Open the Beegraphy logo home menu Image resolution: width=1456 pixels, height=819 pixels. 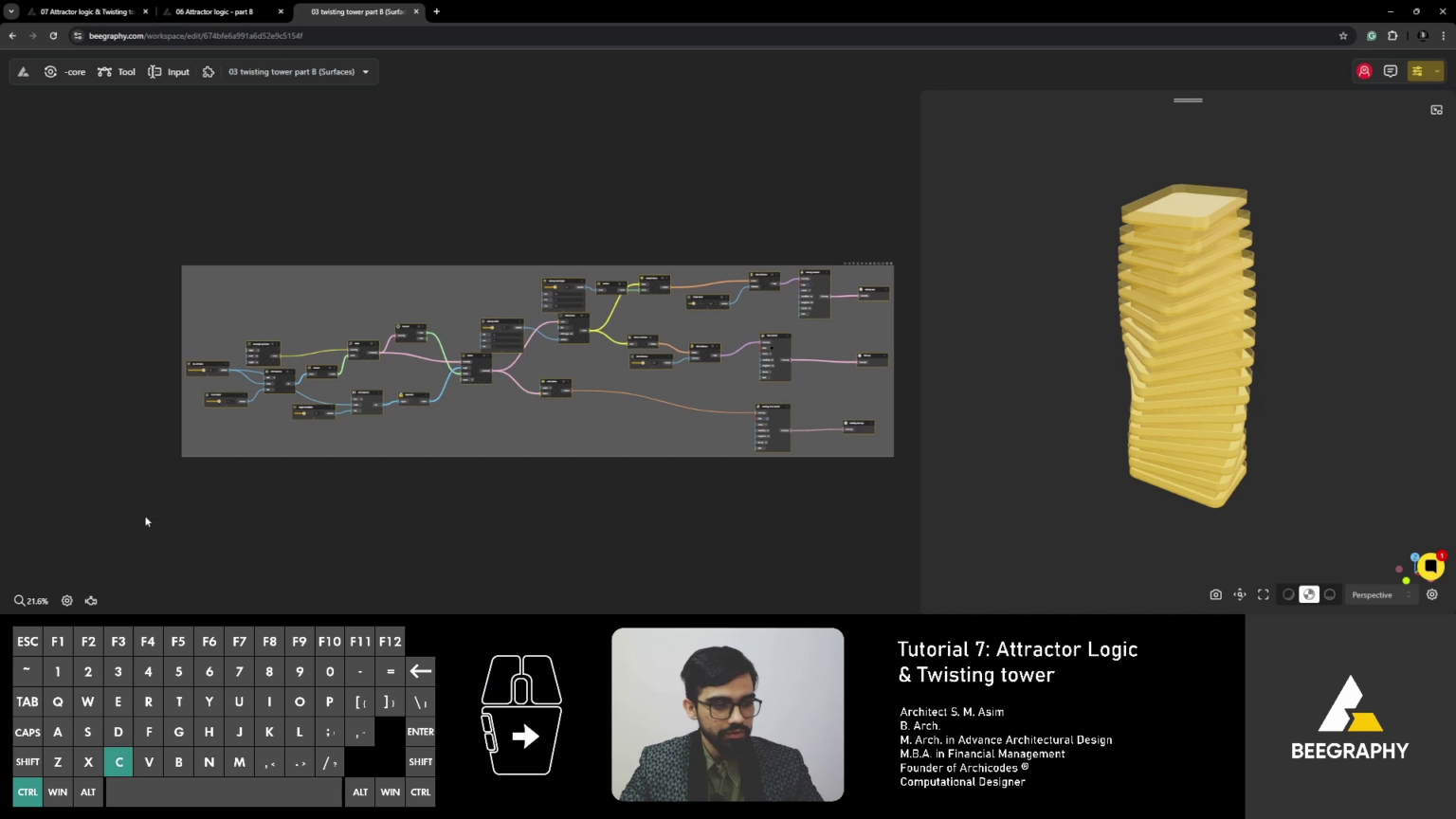(x=23, y=71)
